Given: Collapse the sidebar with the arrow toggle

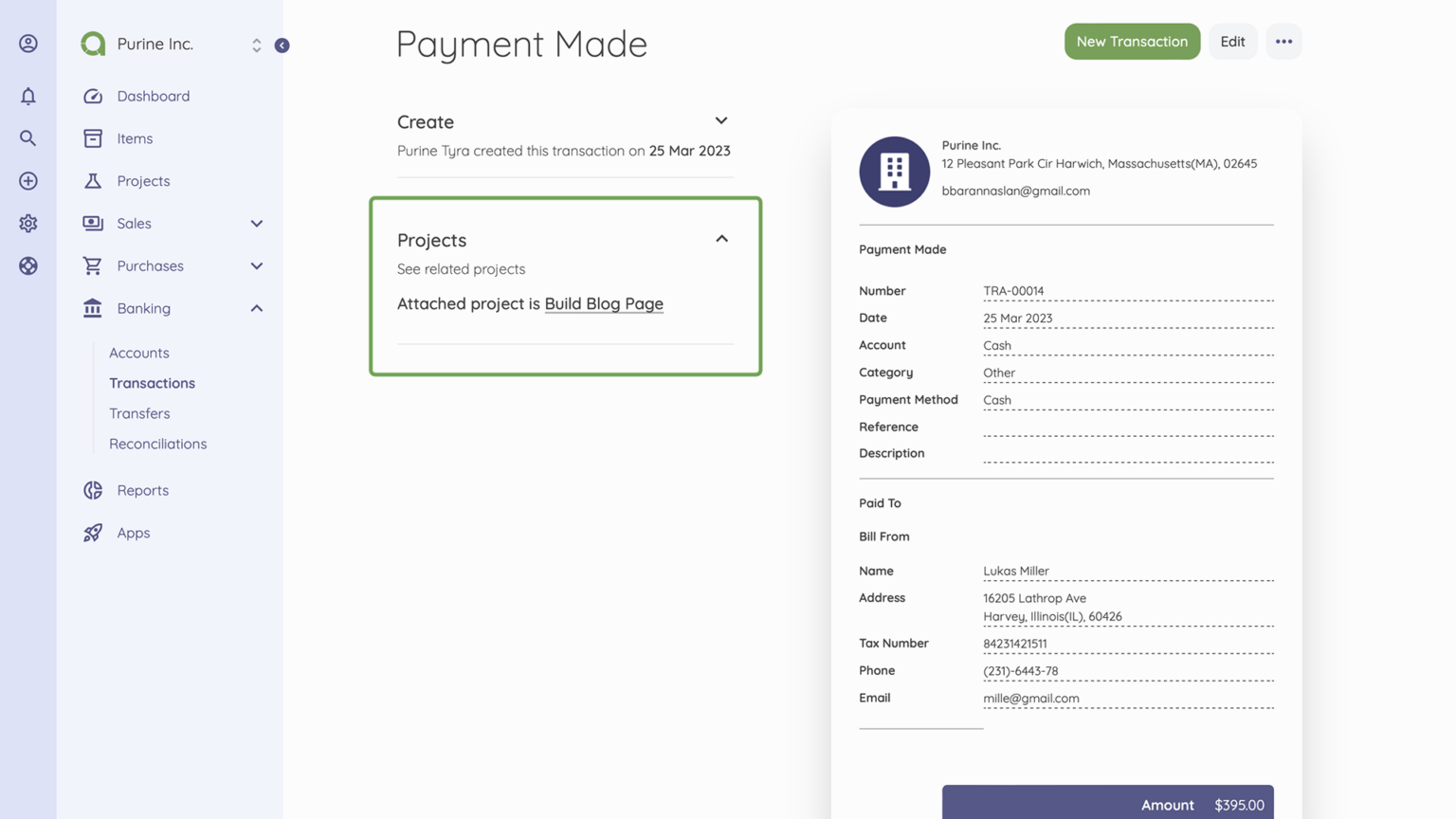Looking at the screenshot, I should 282,45.
